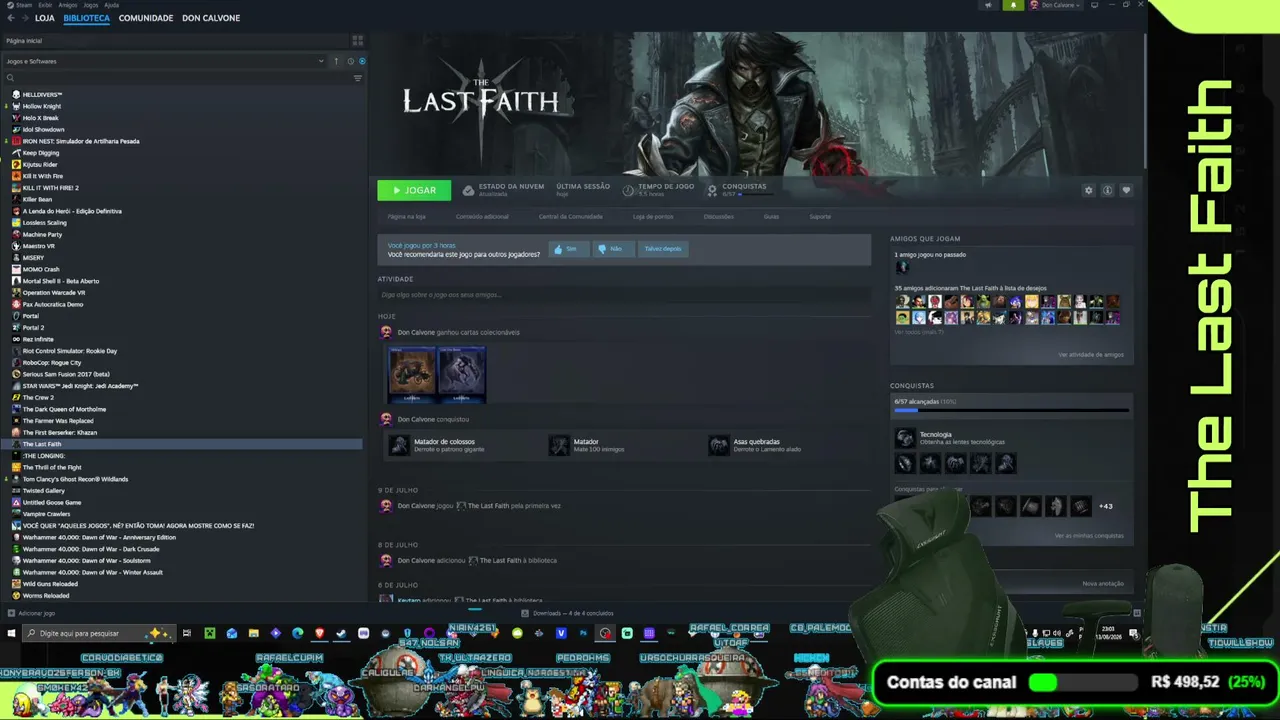Open the Exibir menu
Image resolution: width=1280 pixels, height=720 pixels.
[47, 5]
